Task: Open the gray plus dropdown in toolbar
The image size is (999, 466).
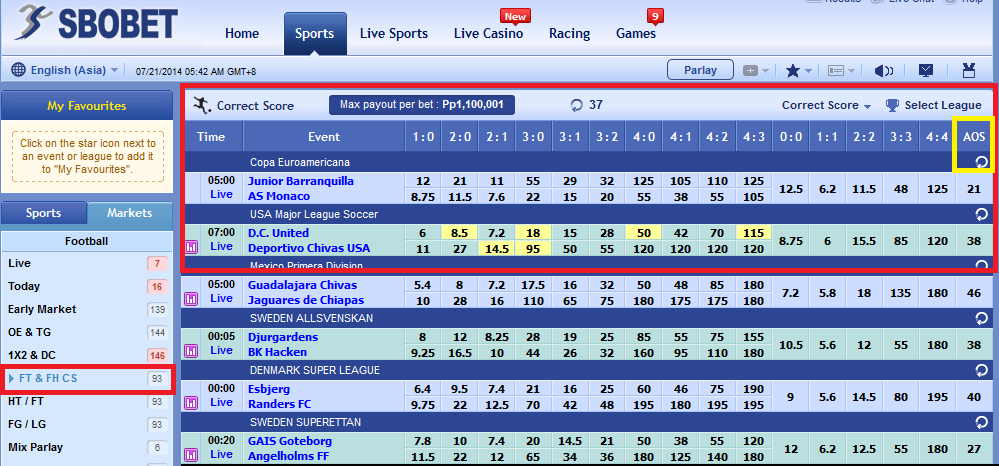Action: 756,71
